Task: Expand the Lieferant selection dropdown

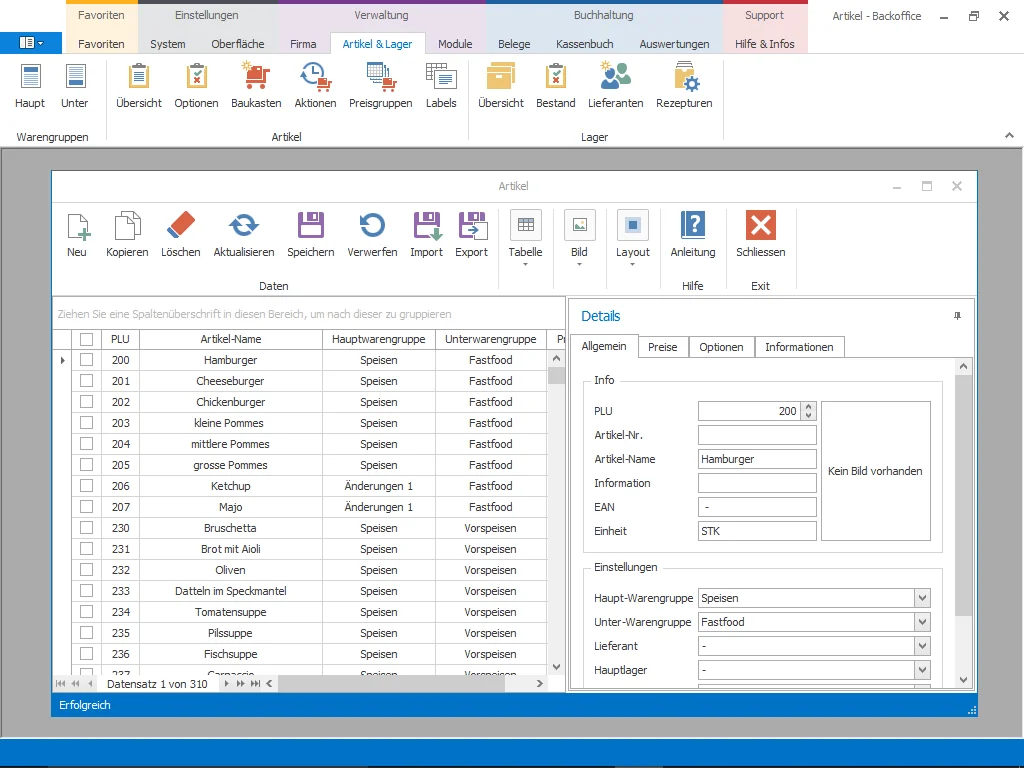Action: pos(922,645)
